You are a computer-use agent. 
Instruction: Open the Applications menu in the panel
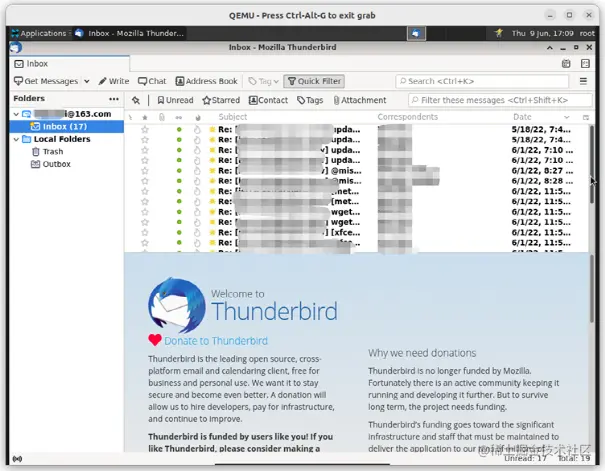click(39, 34)
